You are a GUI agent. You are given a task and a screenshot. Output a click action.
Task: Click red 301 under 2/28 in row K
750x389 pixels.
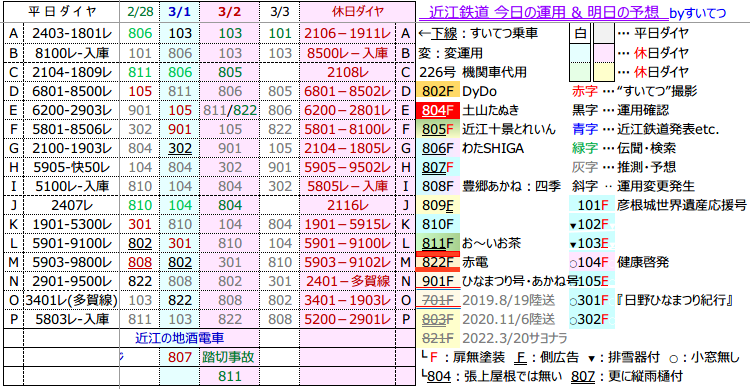click(x=140, y=224)
